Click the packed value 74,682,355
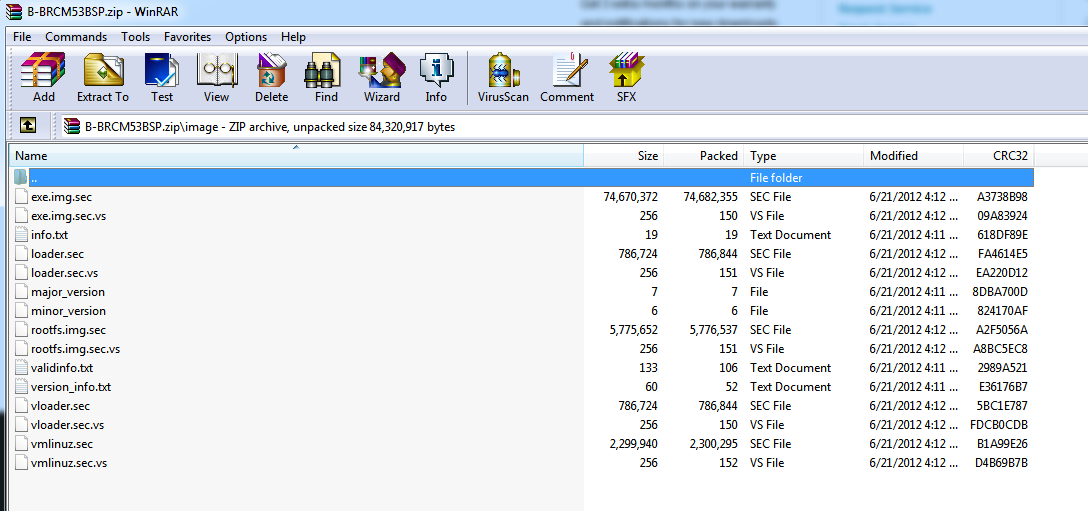 pos(711,197)
